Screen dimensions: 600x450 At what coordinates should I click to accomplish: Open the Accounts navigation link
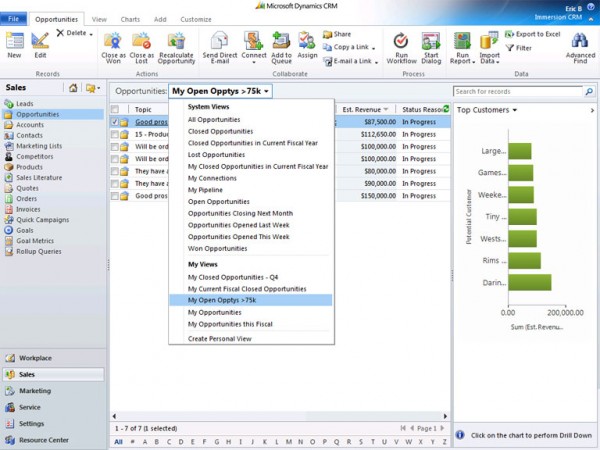(x=30, y=125)
